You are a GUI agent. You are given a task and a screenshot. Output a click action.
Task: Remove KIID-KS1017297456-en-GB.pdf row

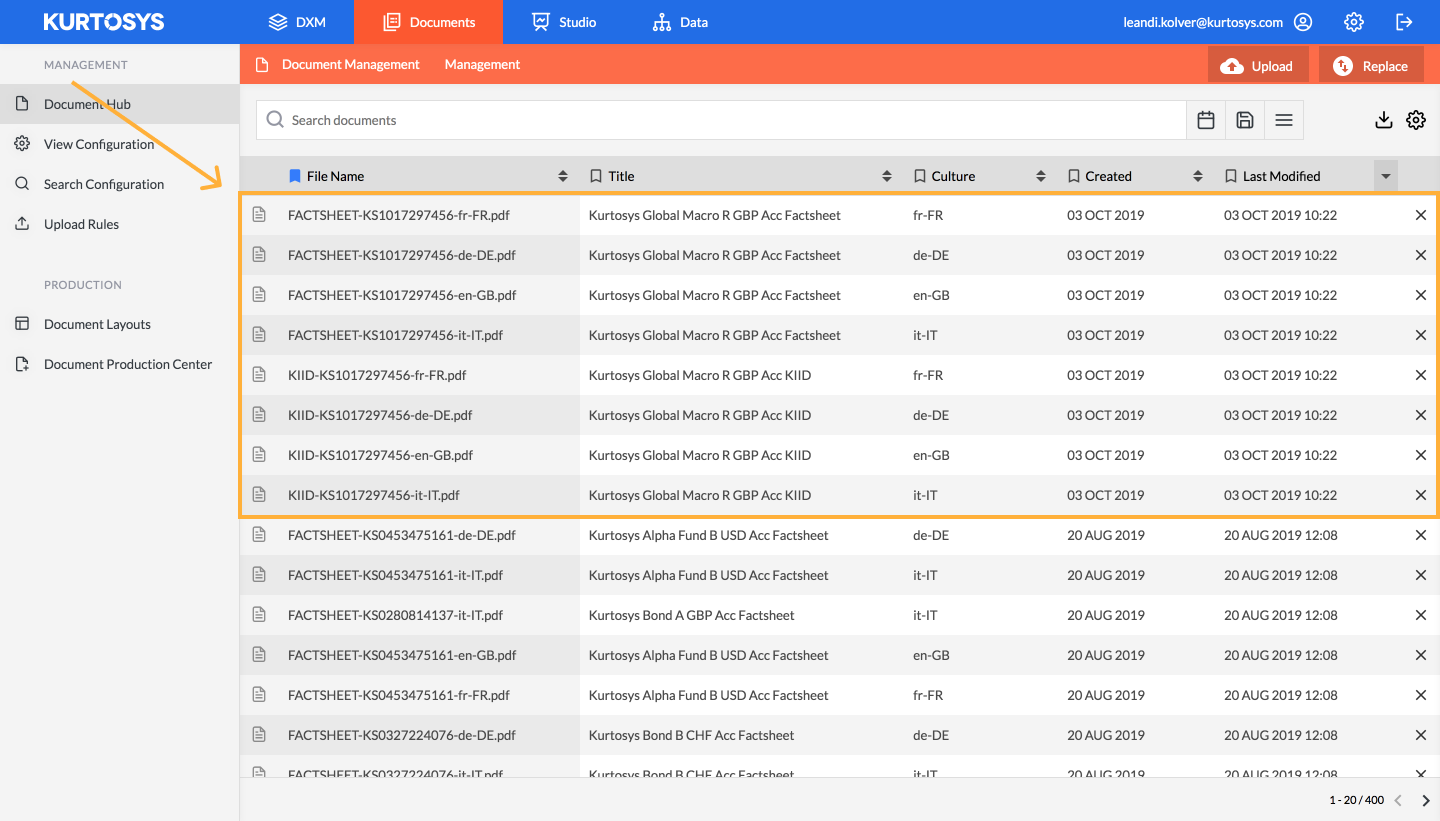[x=1421, y=455]
